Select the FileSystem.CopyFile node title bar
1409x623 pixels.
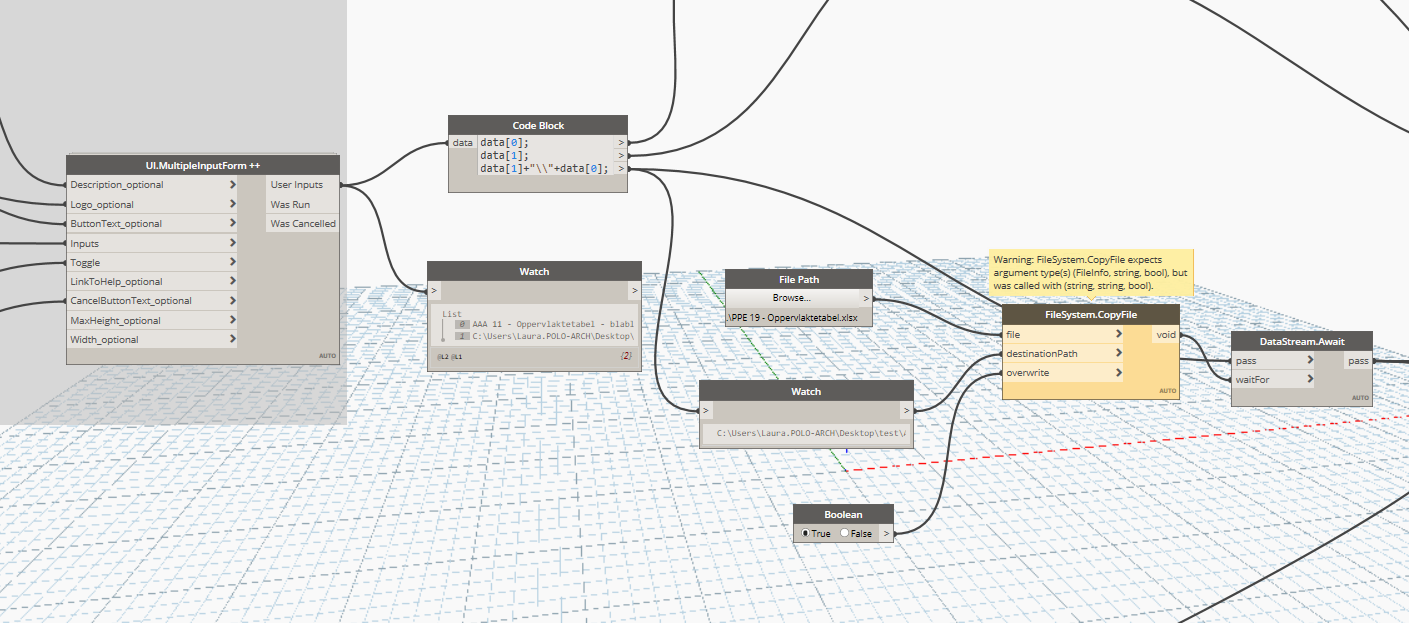pyautogui.click(x=1091, y=315)
